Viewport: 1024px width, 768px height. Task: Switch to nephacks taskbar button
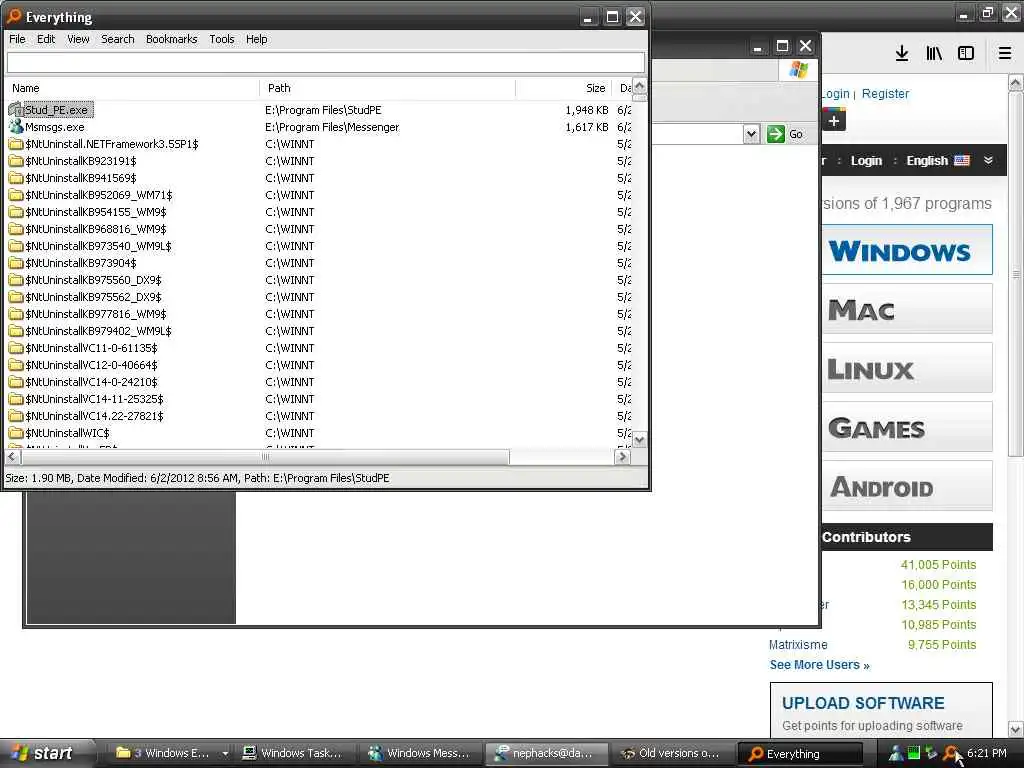tap(546, 753)
